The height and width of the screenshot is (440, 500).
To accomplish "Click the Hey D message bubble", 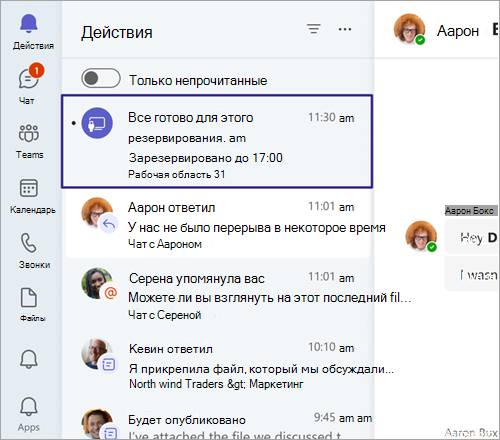I will point(472,237).
